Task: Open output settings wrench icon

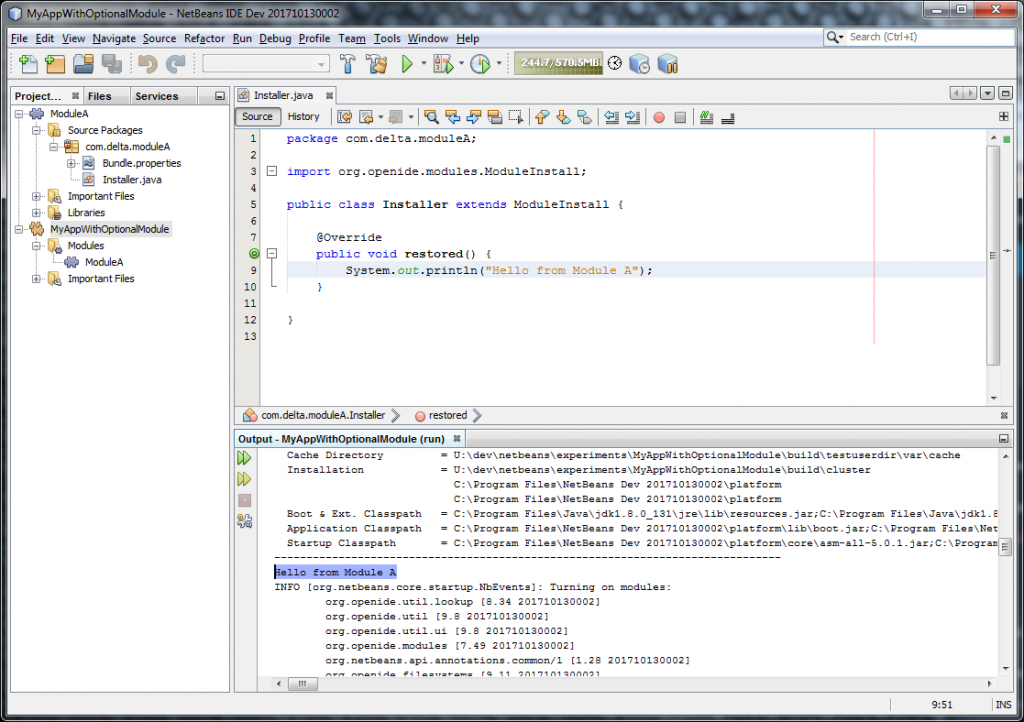Action: pyautogui.click(x=244, y=521)
